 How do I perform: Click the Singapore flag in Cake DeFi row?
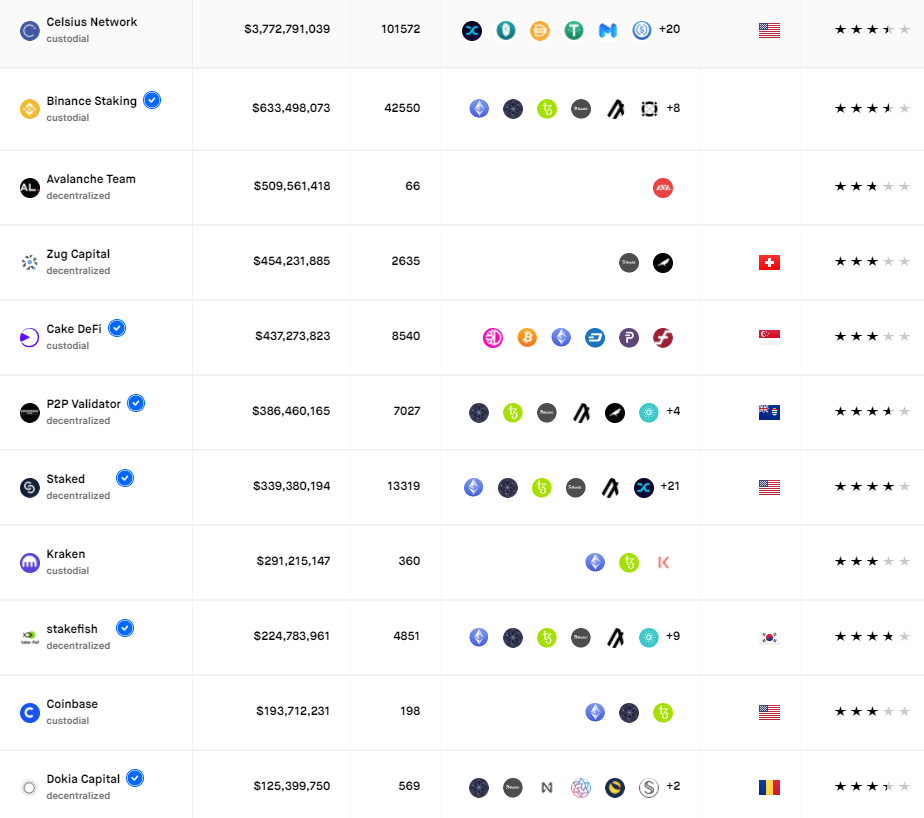(770, 337)
